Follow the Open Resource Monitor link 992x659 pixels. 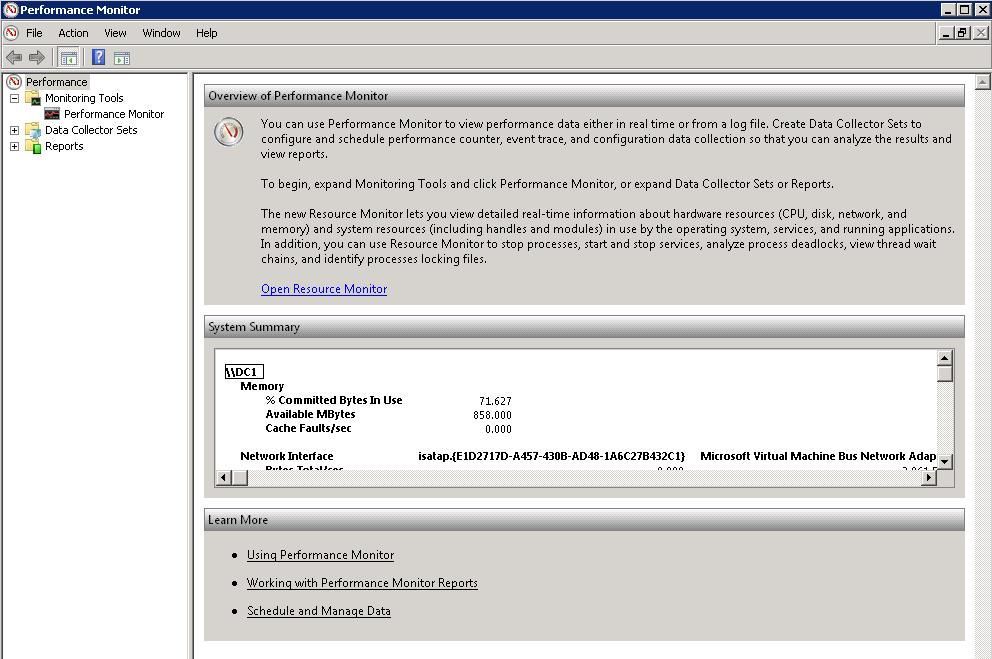tap(324, 289)
